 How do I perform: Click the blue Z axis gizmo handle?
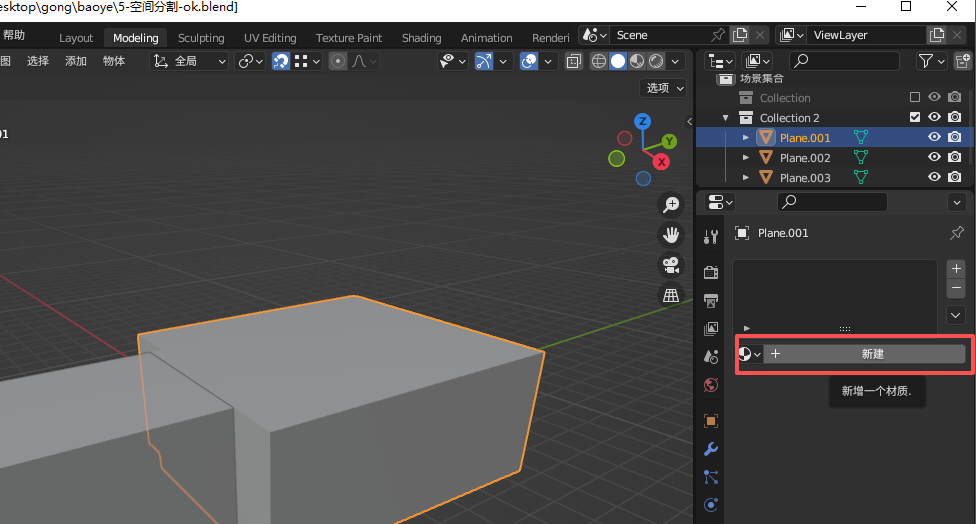(x=643, y=121)
